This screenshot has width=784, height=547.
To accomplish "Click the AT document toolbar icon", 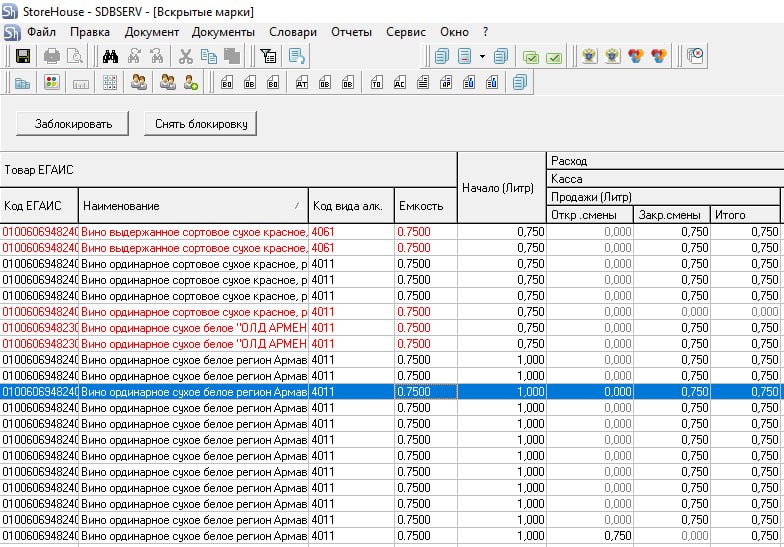I will [301, 83].
